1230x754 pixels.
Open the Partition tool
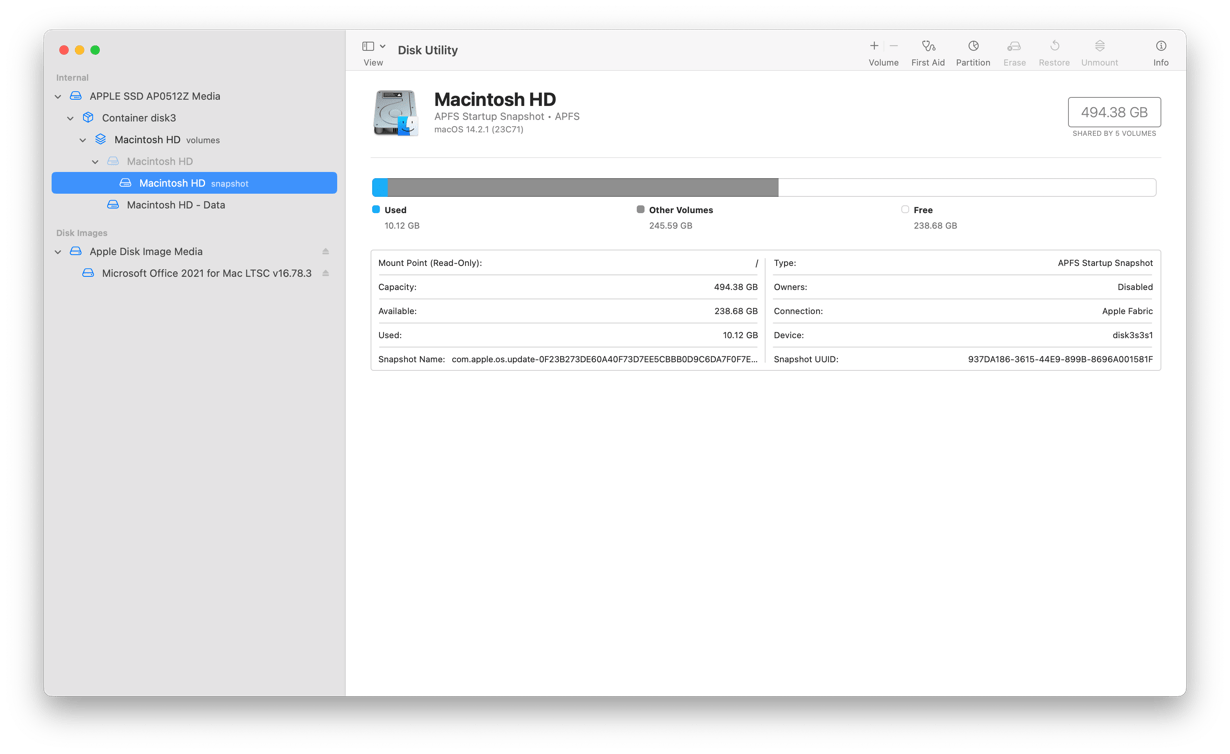coord(972,47)
